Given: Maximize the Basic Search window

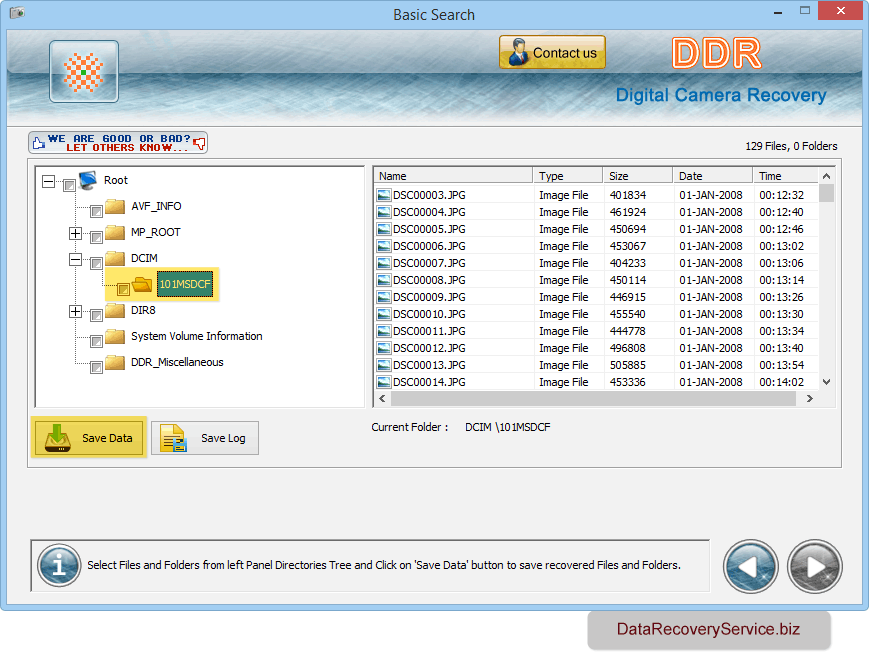Looking at the screenshot, I should pyautogui.click(x=805, y=11).
